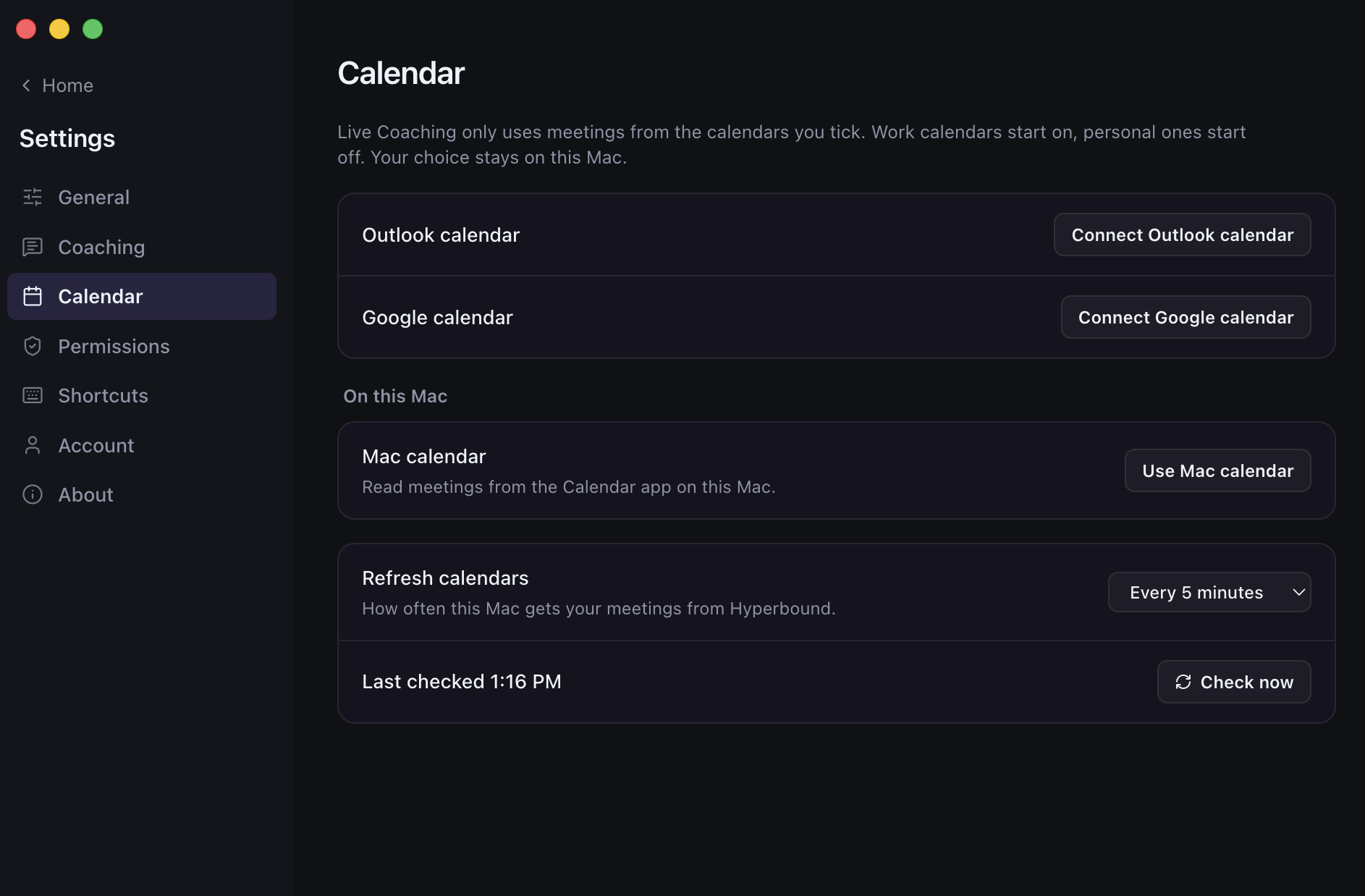
Task: Click the back chevron beside Home
Action: coord(26,85)
